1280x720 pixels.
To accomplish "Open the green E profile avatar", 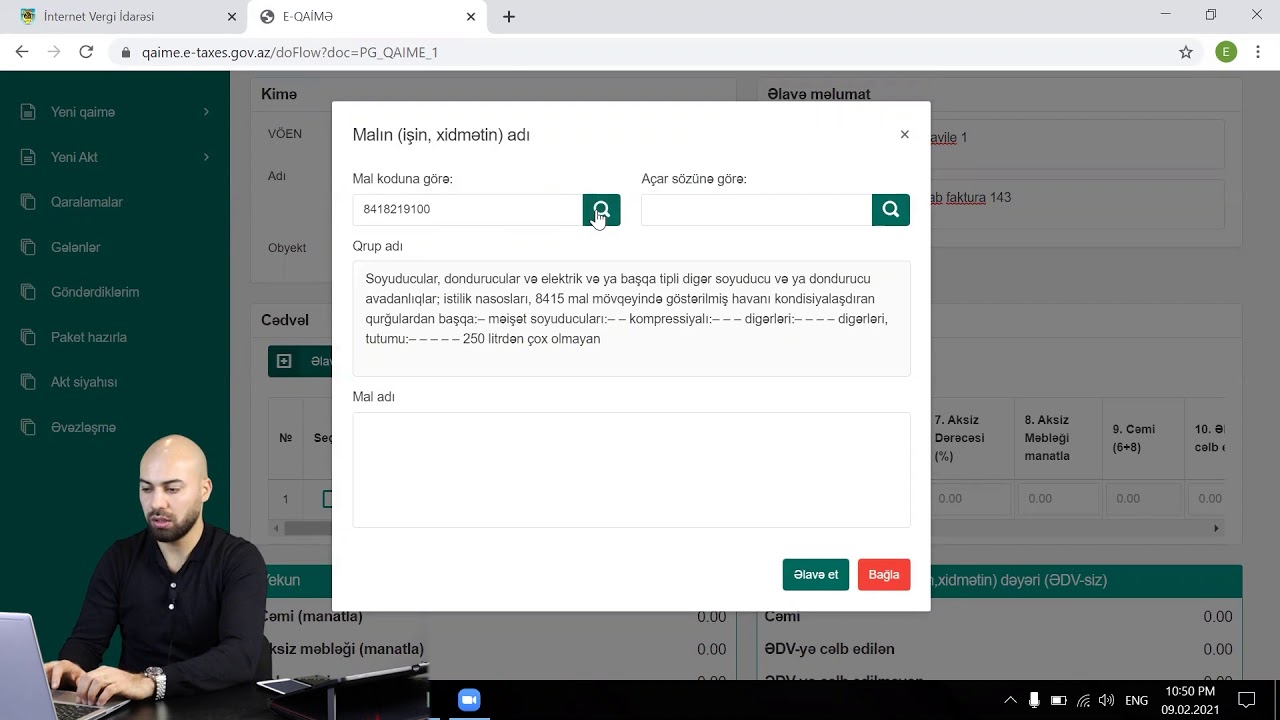I will [1226, 52].
